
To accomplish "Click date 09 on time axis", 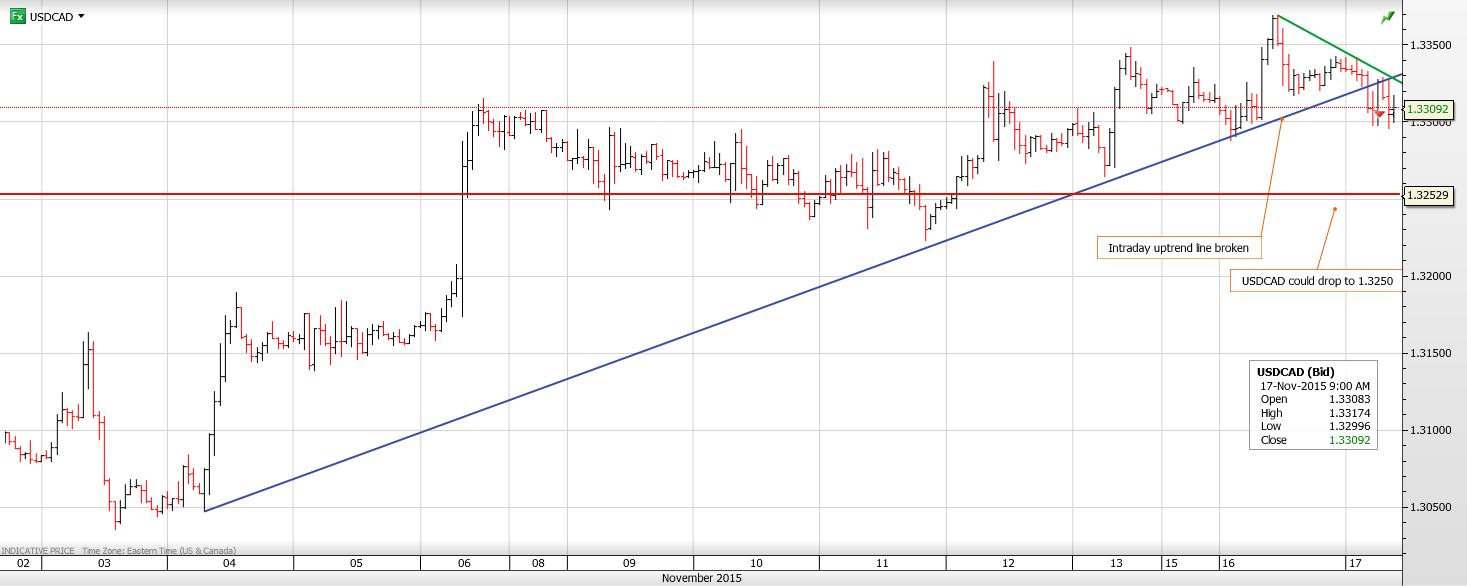I will (x=629, y=564).
